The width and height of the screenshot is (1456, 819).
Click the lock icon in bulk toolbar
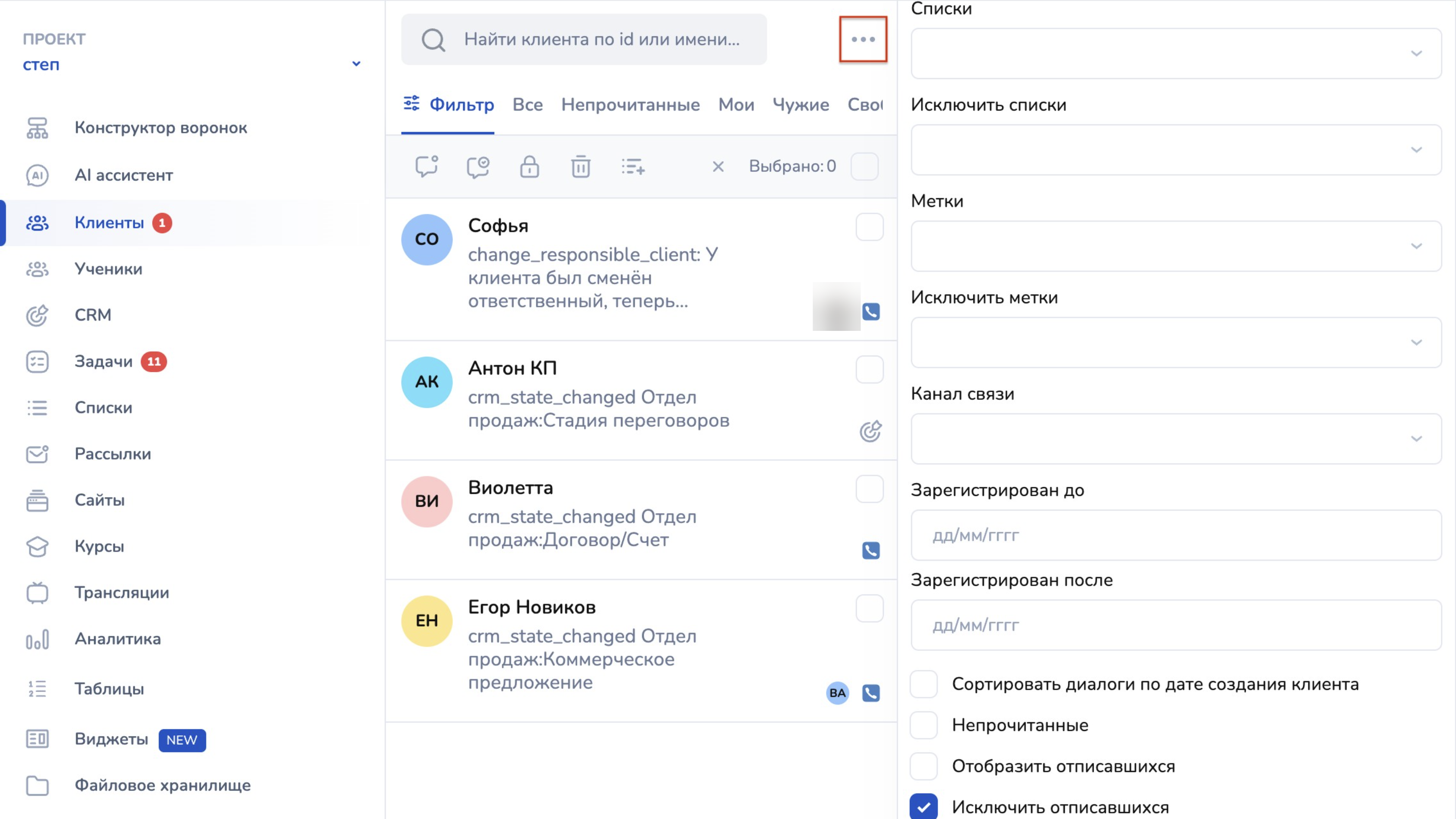tap(529, 167)
